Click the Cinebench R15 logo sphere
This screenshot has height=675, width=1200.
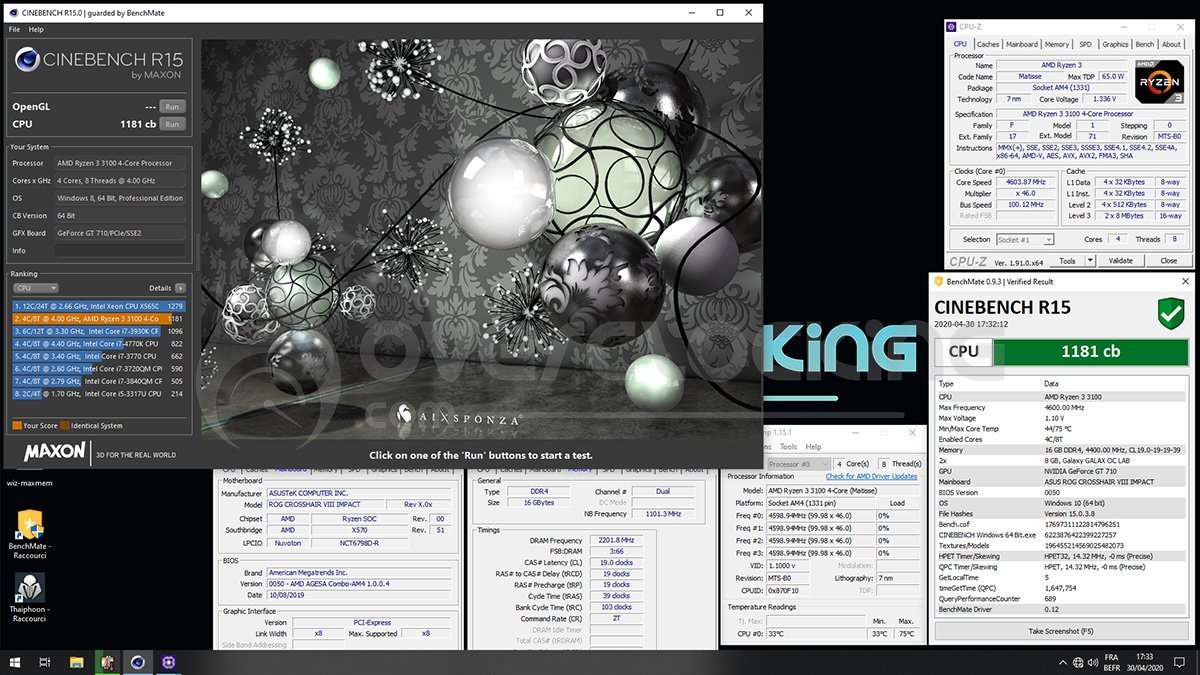point(27,60)
